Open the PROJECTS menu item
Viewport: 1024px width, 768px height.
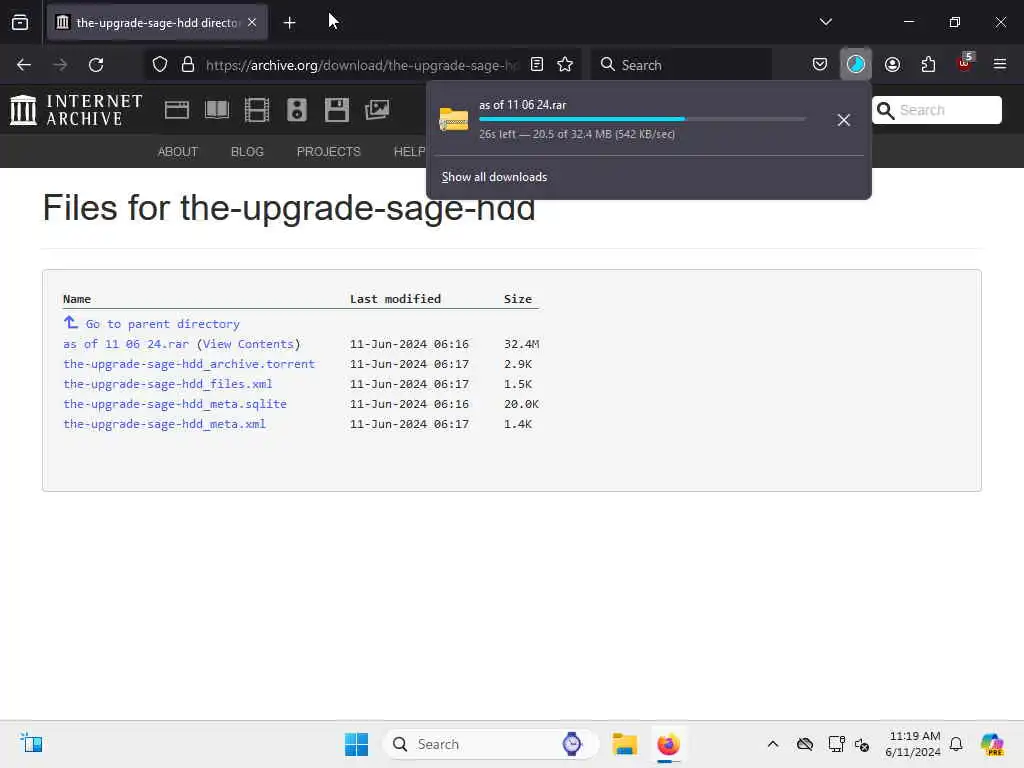pos(328,152)
